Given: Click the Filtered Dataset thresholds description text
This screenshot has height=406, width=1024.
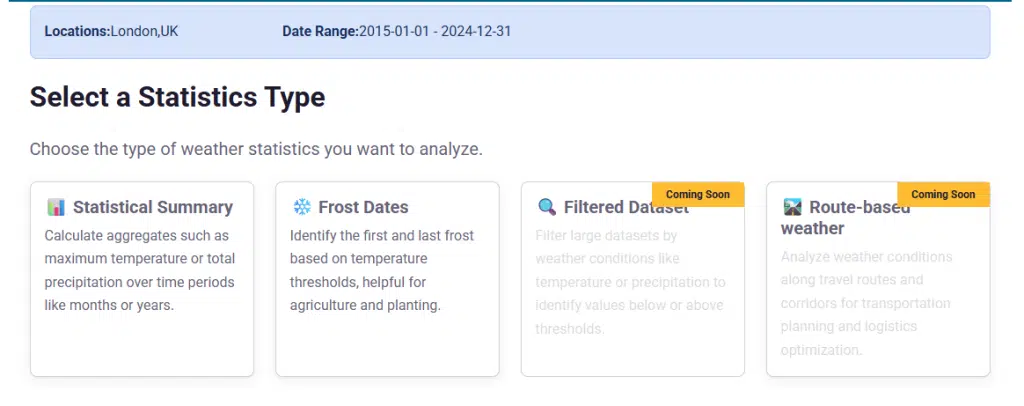Looking at the screenshot, I should point(630,282).
